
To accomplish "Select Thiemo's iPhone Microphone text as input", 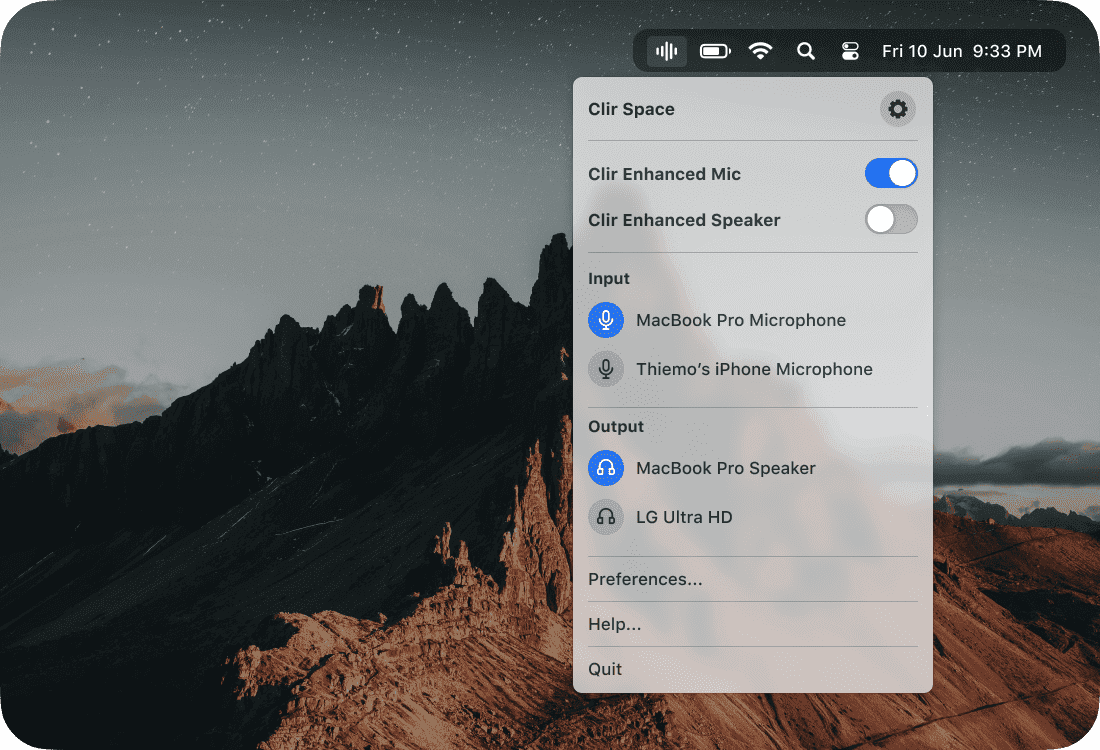I will click(x=754, y=369).
